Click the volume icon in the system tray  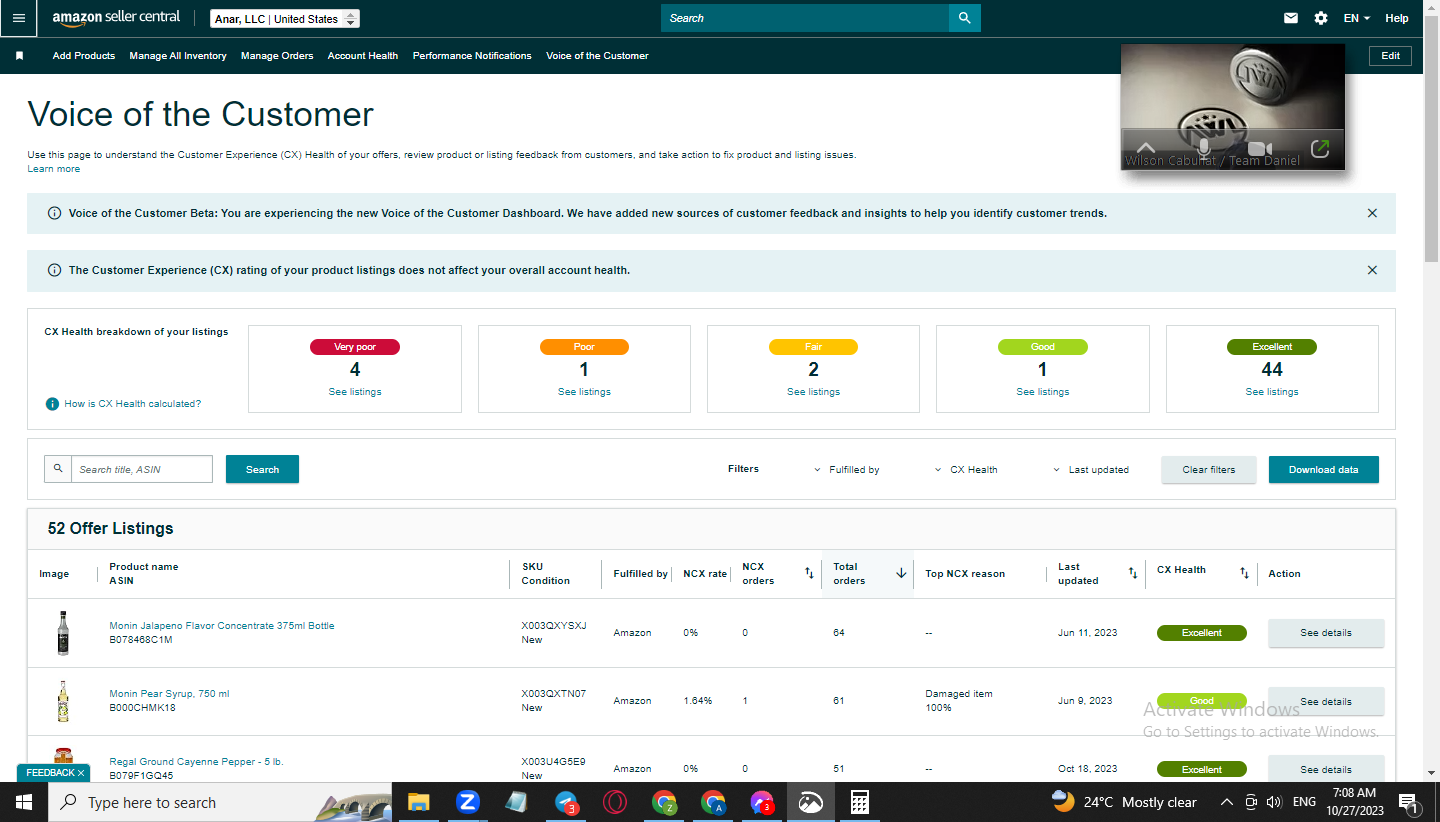(1274, 802)
